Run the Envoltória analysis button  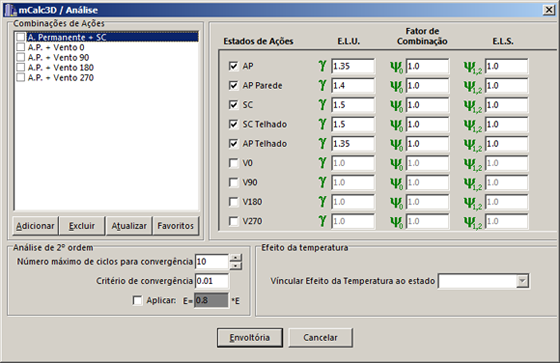[x=250, y=338]
